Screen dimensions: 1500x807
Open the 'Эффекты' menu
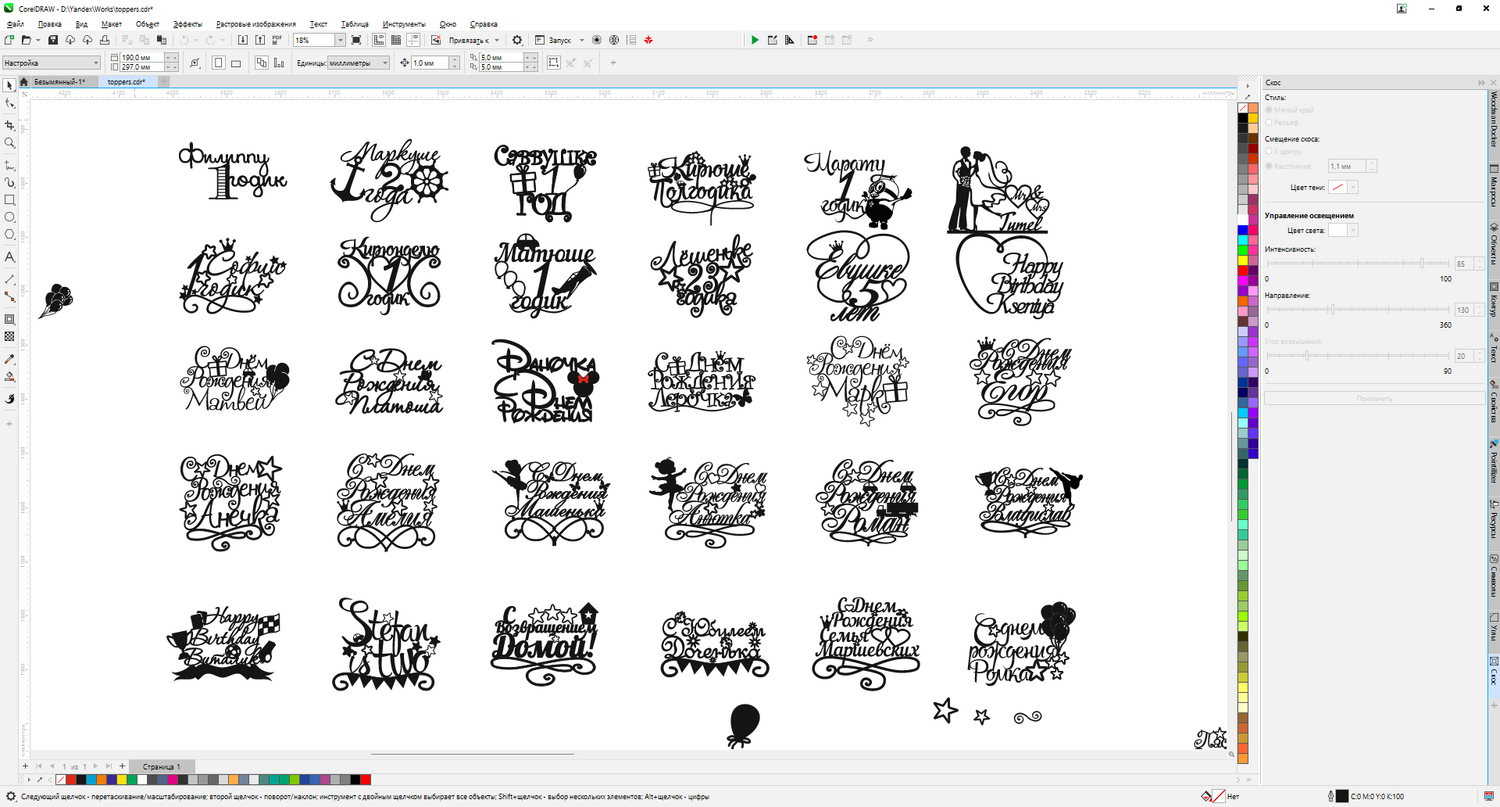pyautogui.click(x=187, y=23)
